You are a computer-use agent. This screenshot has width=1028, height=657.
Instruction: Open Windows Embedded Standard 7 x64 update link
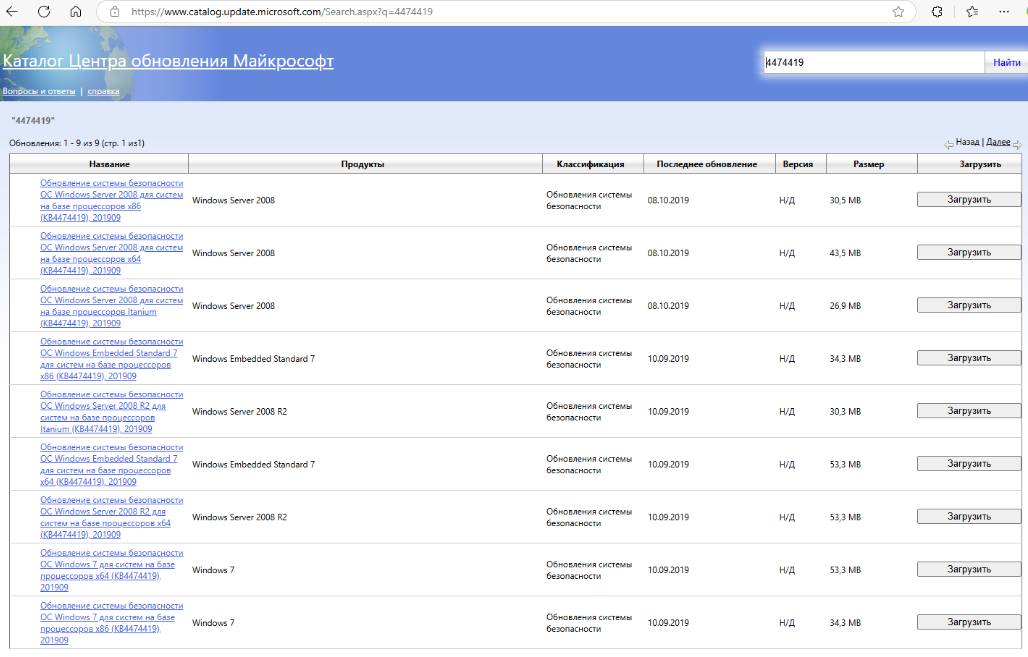coord(111,464)
